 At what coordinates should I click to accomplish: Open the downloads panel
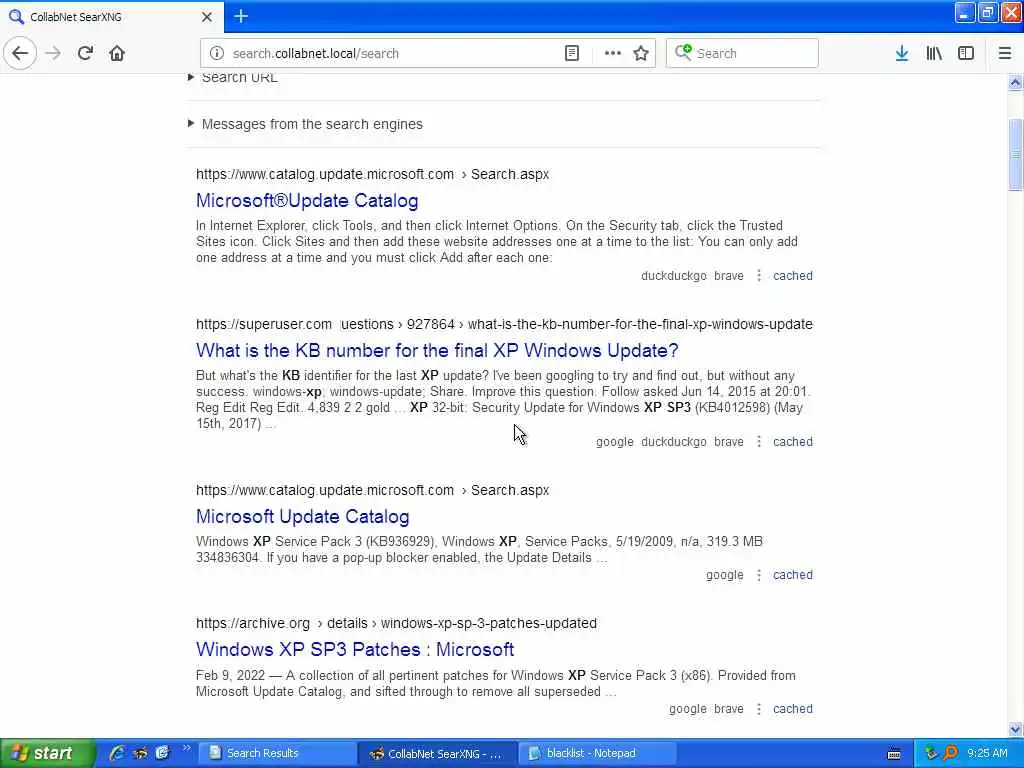902,53
